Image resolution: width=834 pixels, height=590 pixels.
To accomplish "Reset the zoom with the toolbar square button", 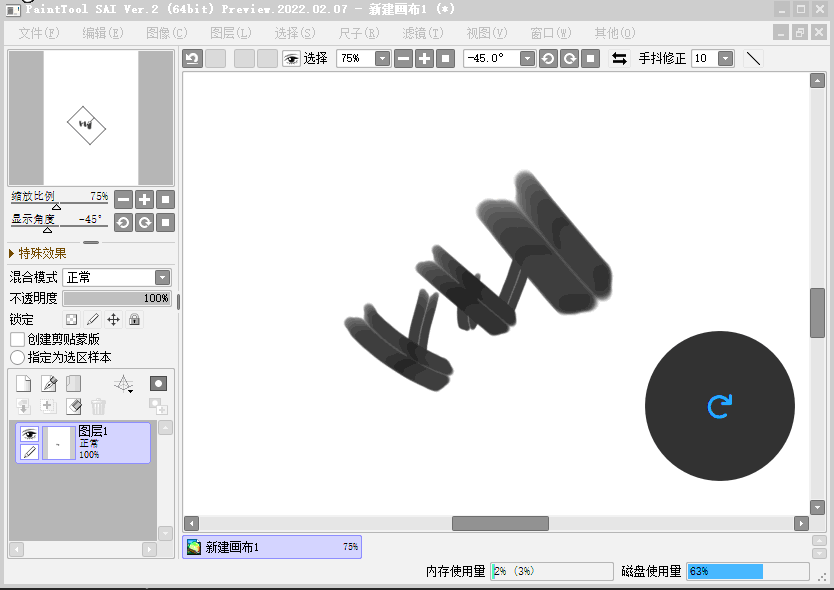I will (x=445, y=59).
